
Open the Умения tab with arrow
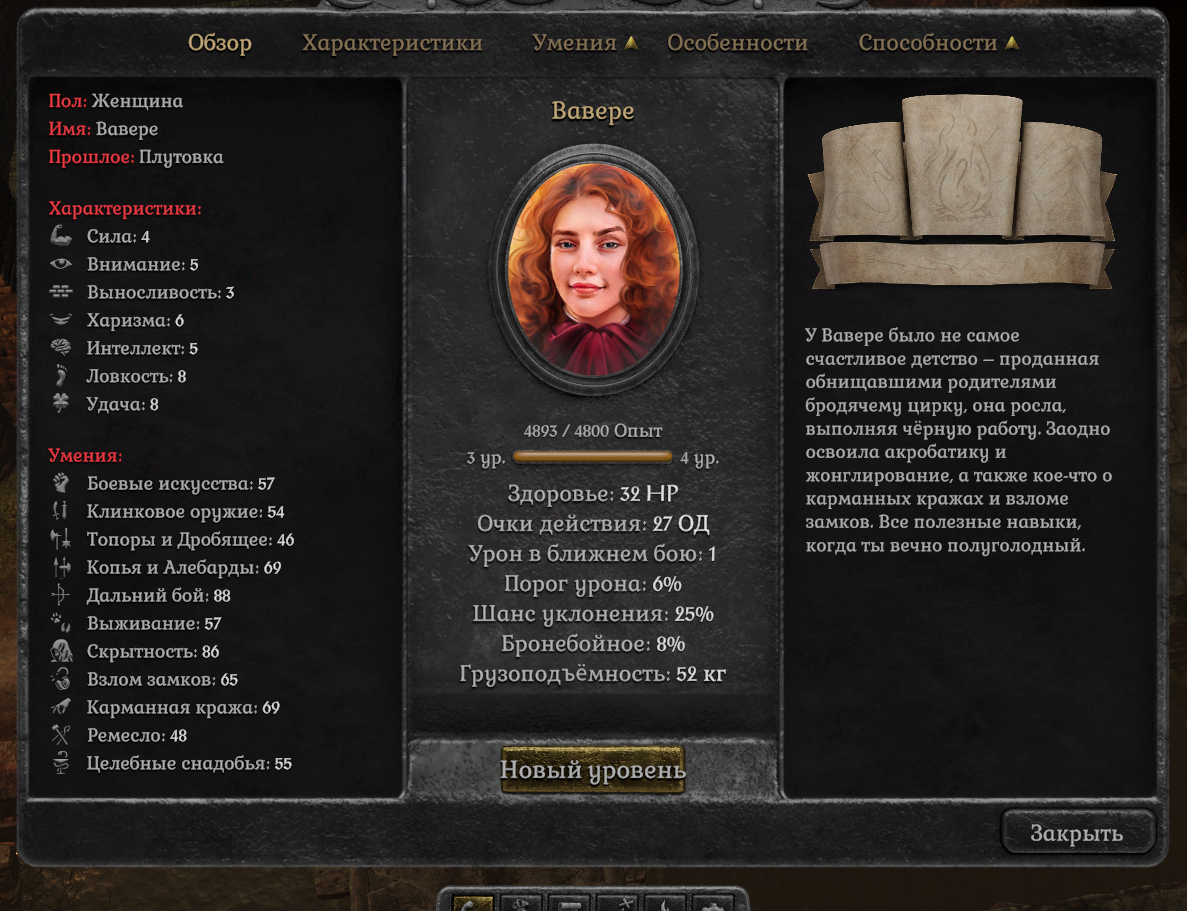coord(584,43)
